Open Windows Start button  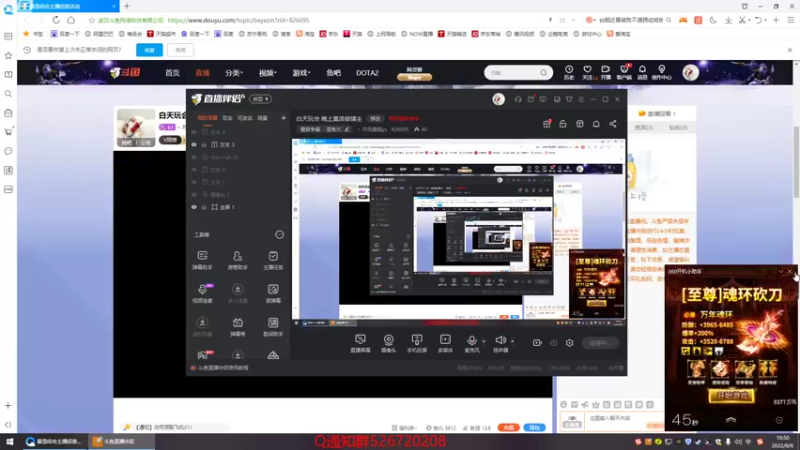(x=9, y=441)
